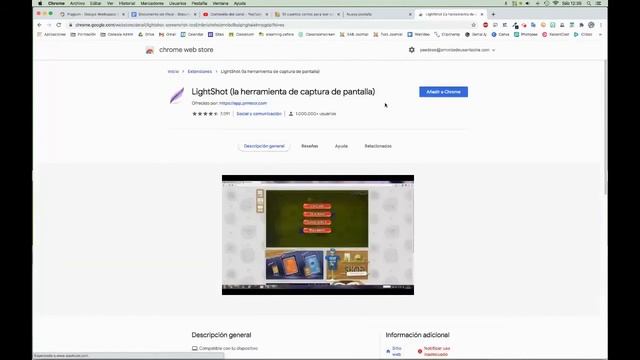The width and height of the screenshot is (640, 360).
Task: Open the Social y comunicación category link
Action: point(259,114)
